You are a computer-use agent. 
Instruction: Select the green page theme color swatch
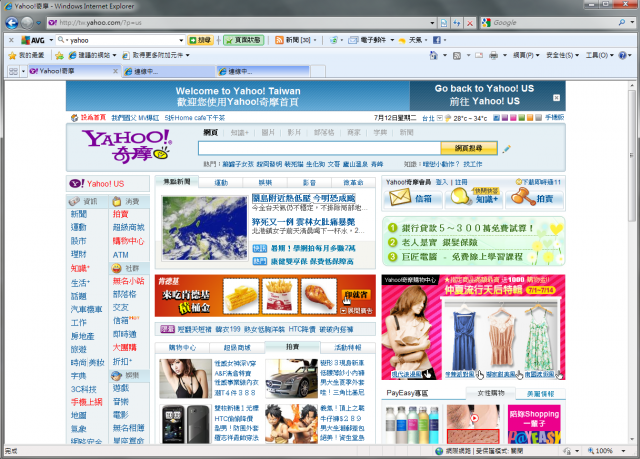tap(522, 118)
